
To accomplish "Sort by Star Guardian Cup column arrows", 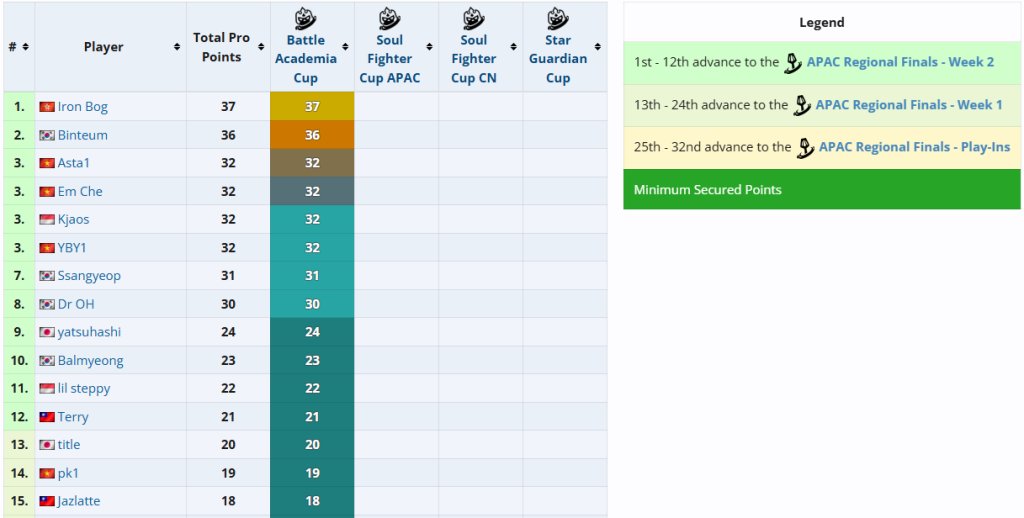I will (x=598, y=47).
